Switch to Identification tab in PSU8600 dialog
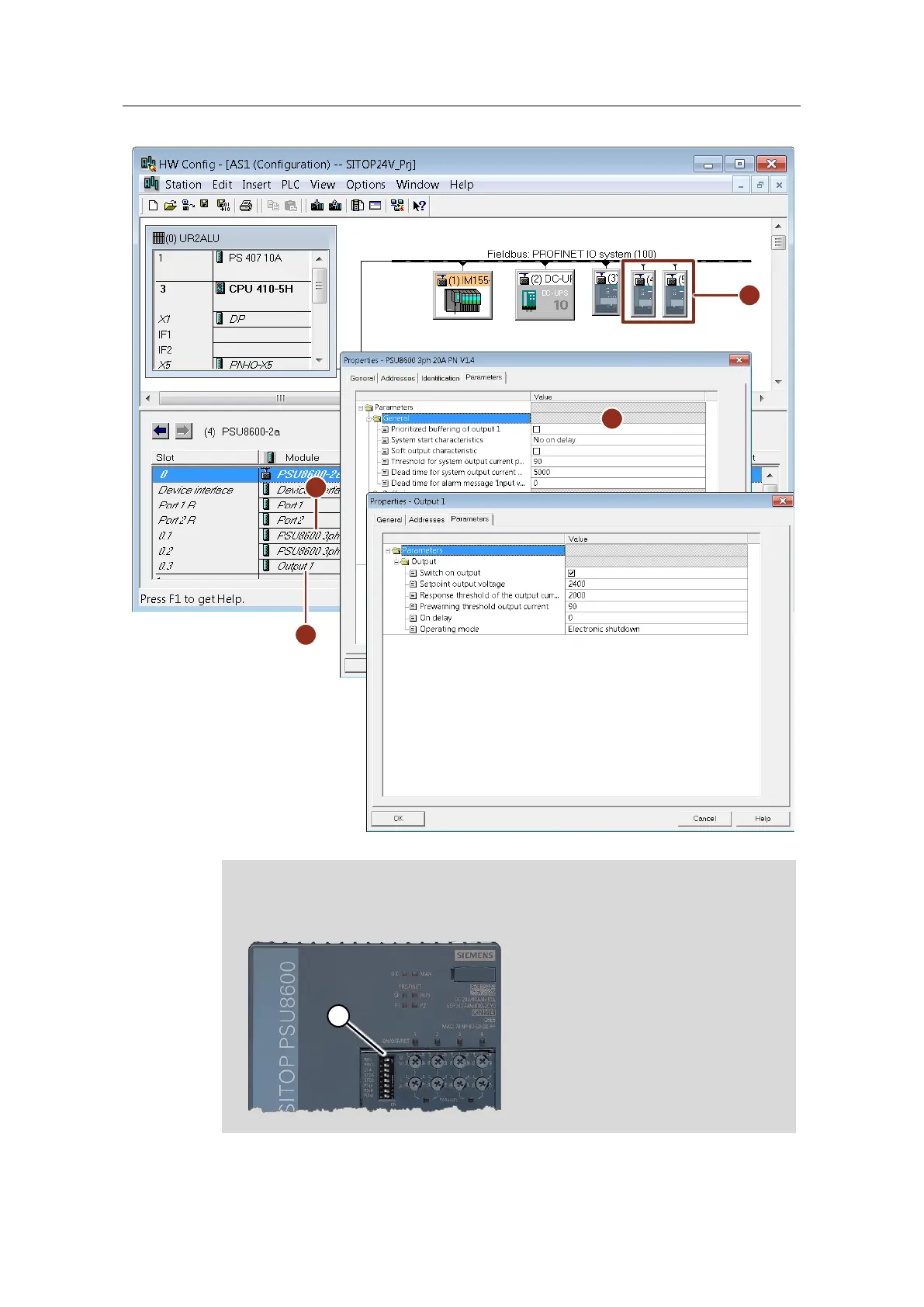This screenshot has height=1307, width=924. (x=440, y=378)
